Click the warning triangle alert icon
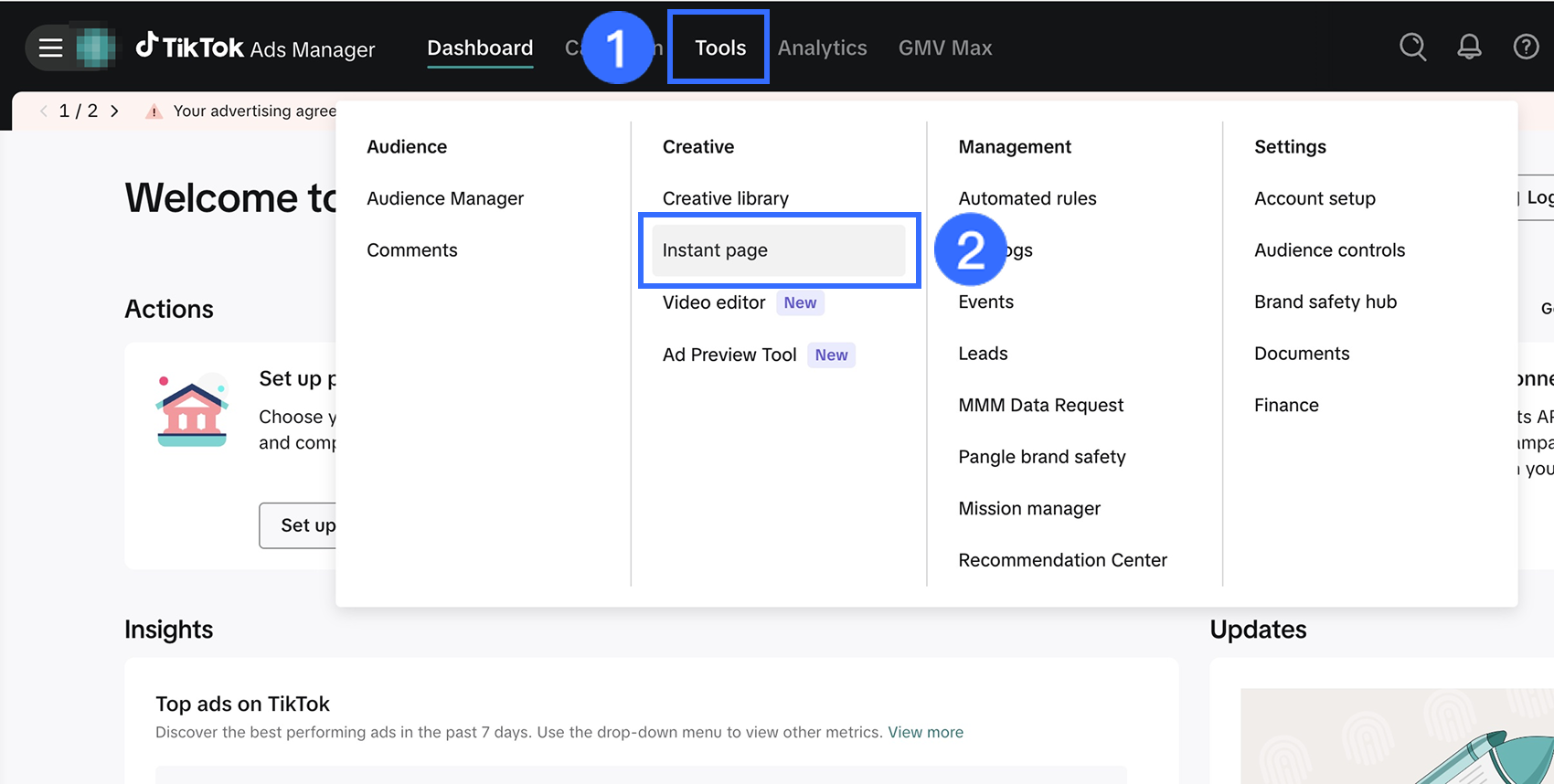Viewport: 1554px width, 784px height. (x=154, y=111)
